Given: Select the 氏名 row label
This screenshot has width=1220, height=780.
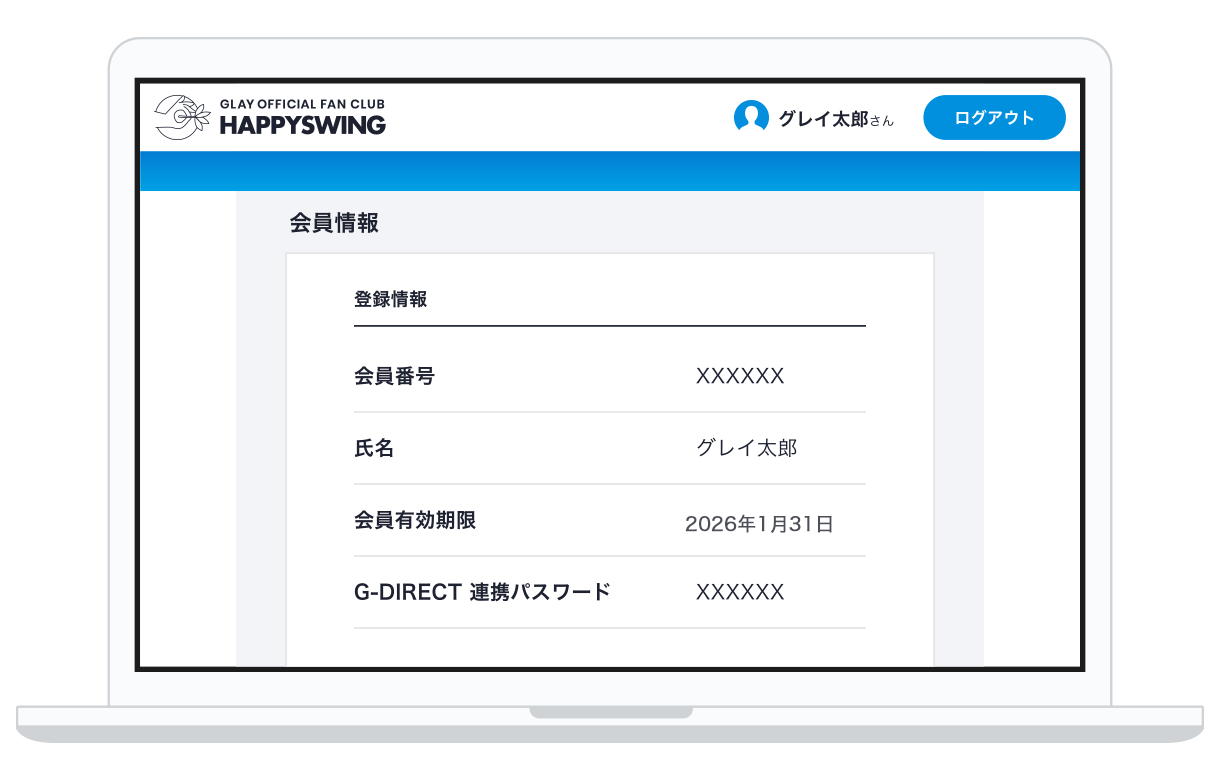Looking at the screenshot, I should [374, 448].
